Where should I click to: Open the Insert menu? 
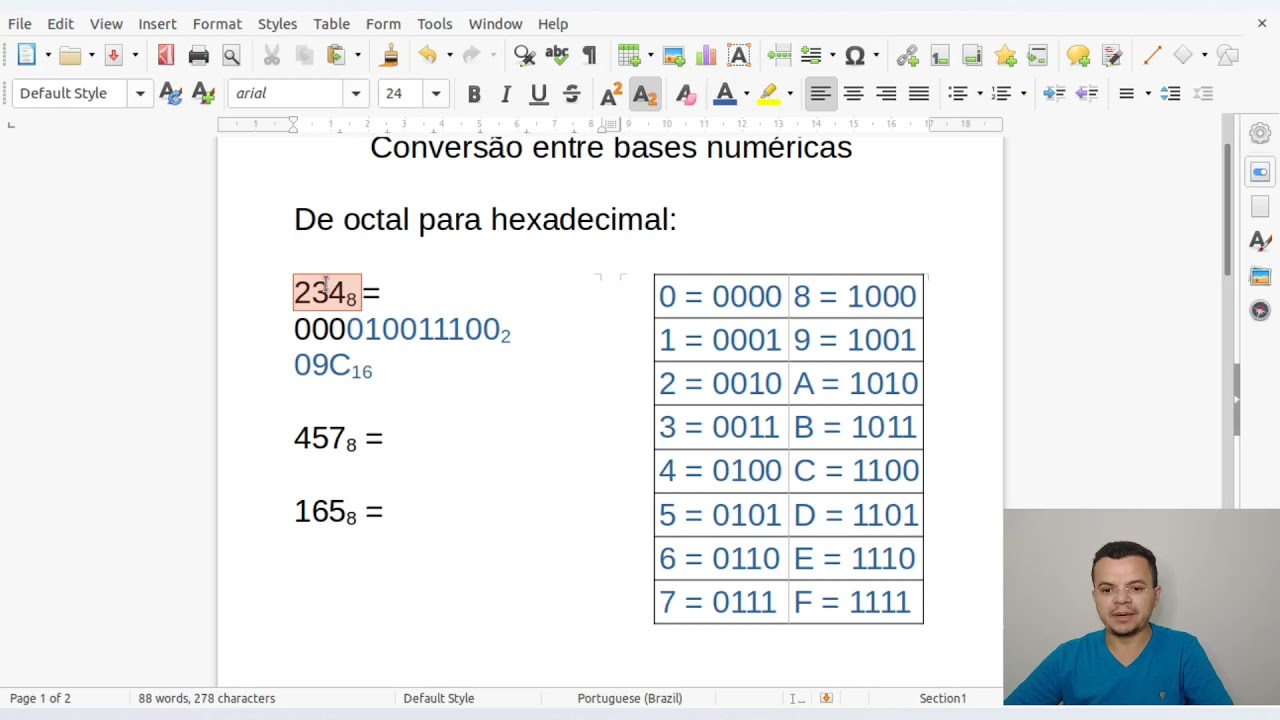click(157, 23)
